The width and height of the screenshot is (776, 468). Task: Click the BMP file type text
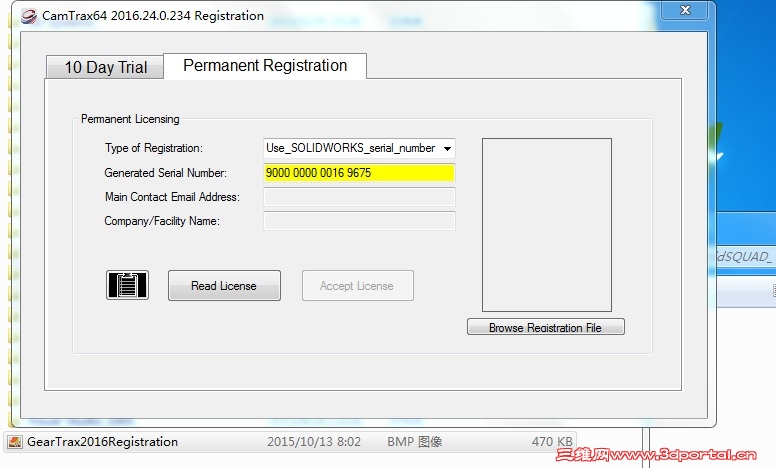(414, 442)
